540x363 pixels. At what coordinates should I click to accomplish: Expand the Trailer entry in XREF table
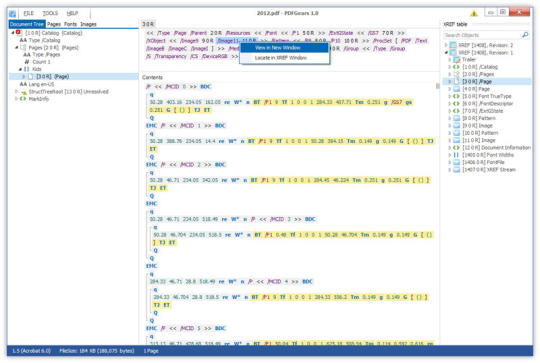[x=450, y=60]
